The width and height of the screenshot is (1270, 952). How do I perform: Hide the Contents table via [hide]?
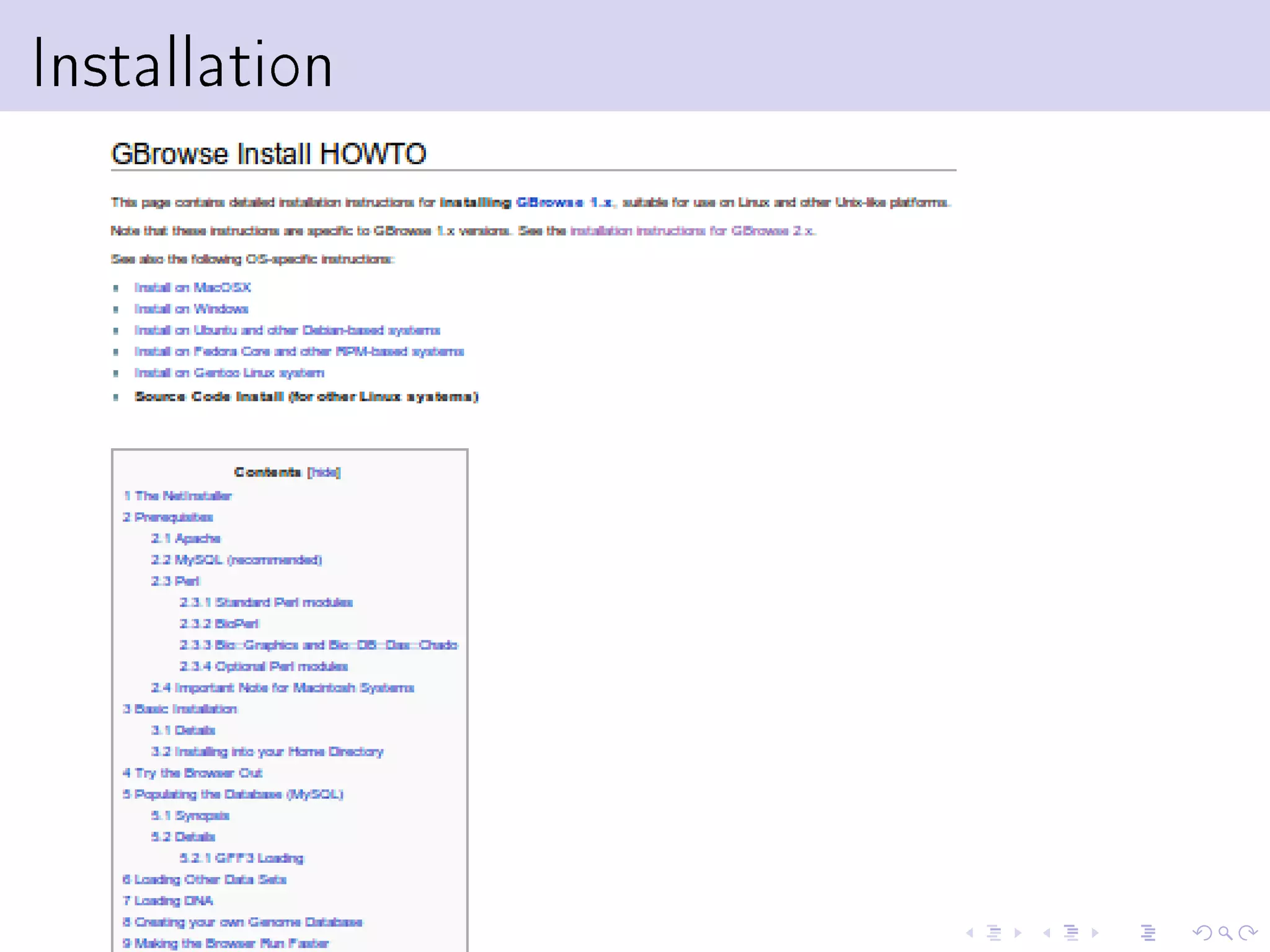(324, 472)
